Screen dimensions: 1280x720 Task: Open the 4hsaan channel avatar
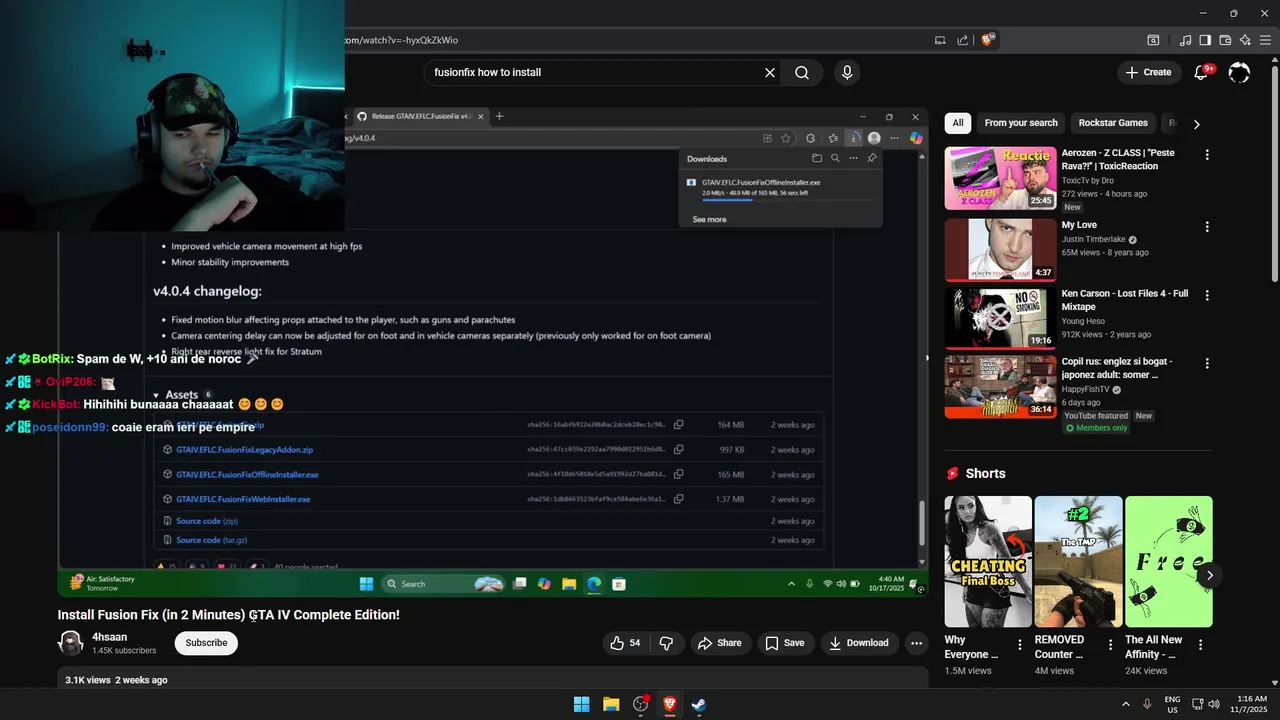71,643
